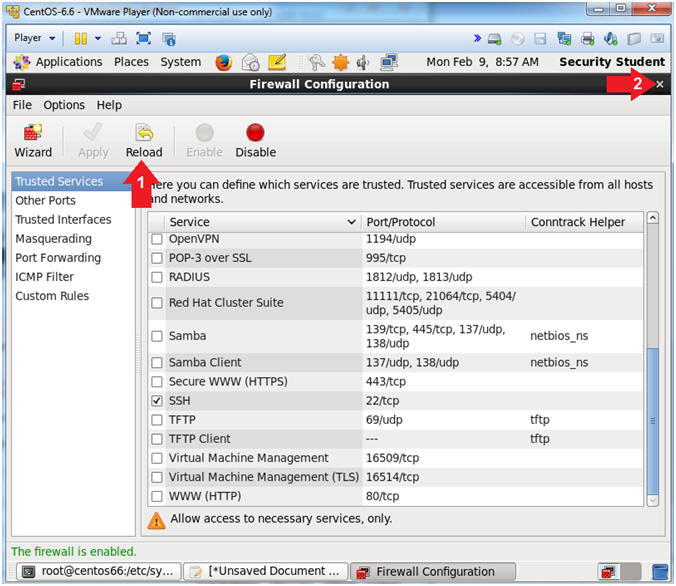This screenshot has width=676, height=586.
Task: Check the WWW (HTTP) checkbox
Action: (x=157, y=496)
